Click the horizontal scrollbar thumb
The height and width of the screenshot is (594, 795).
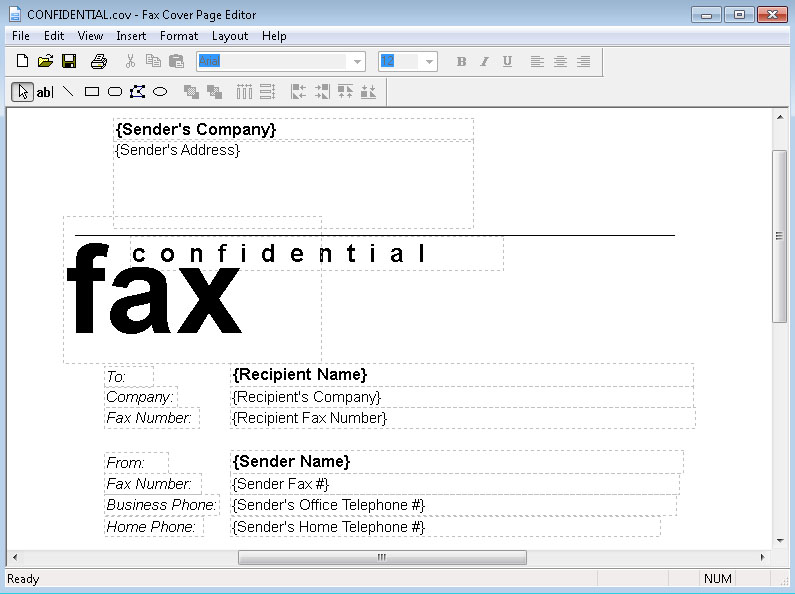tap(381, 557)
